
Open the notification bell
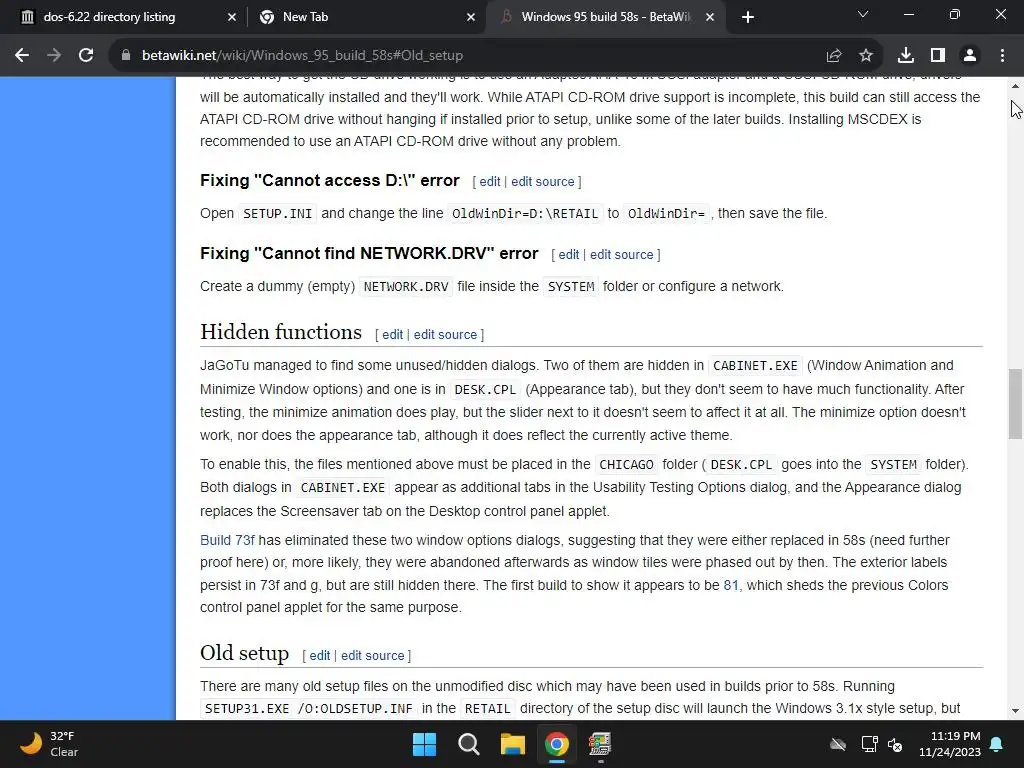click(997, 744)
